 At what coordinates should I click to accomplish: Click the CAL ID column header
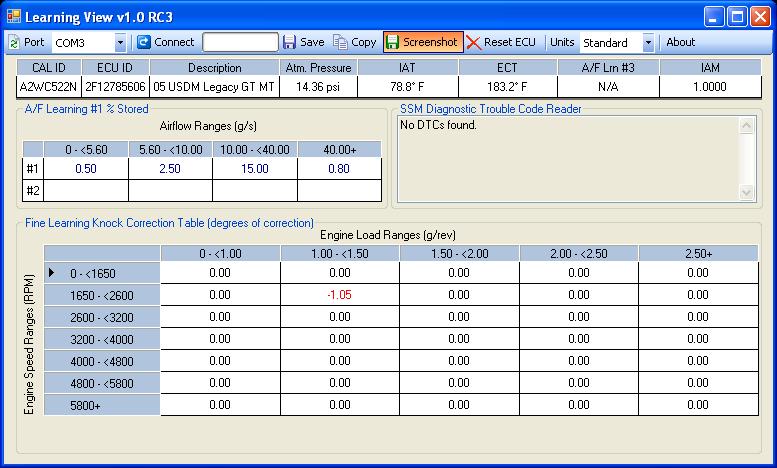(49, 67)
